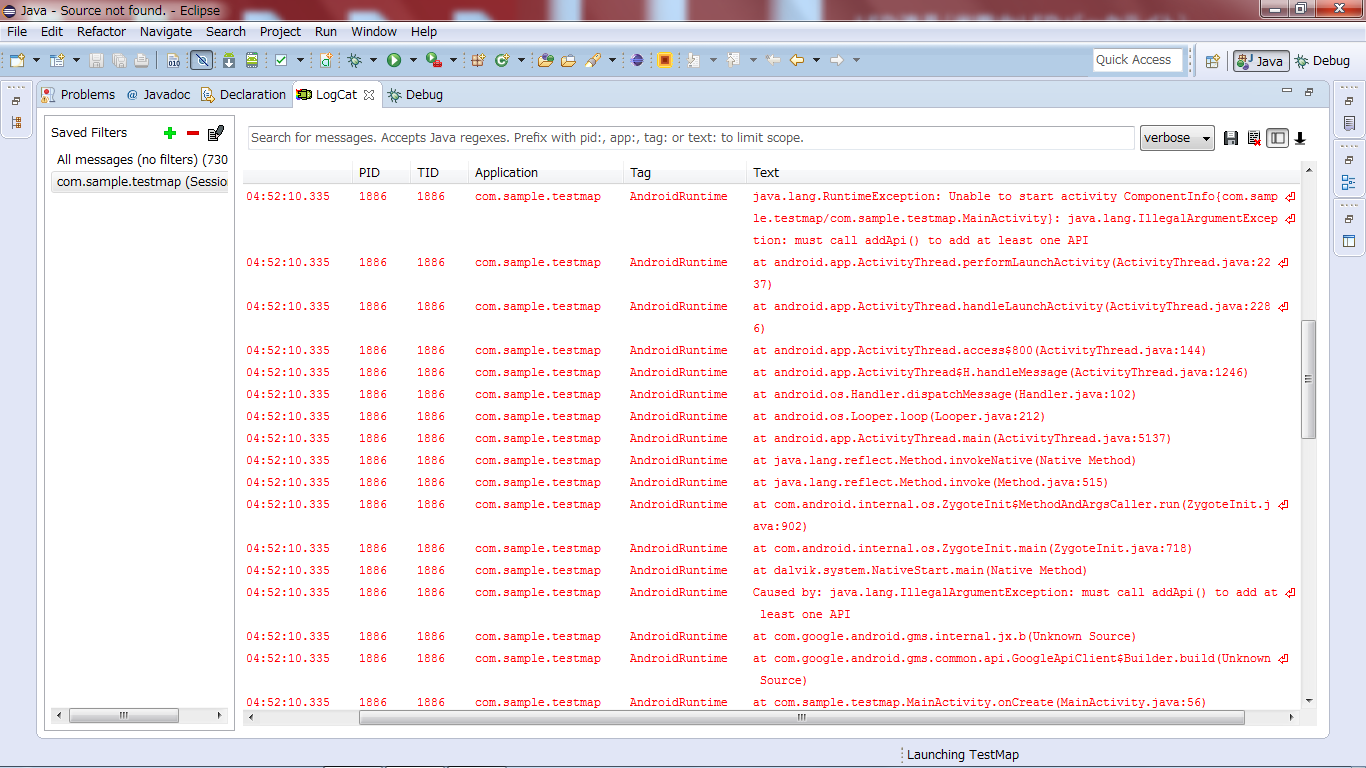This screenshot has height=768, width=1366.
Task: Select the com.sample.testmap session filter
Action: pyautogui.click(x=140, y=181)
